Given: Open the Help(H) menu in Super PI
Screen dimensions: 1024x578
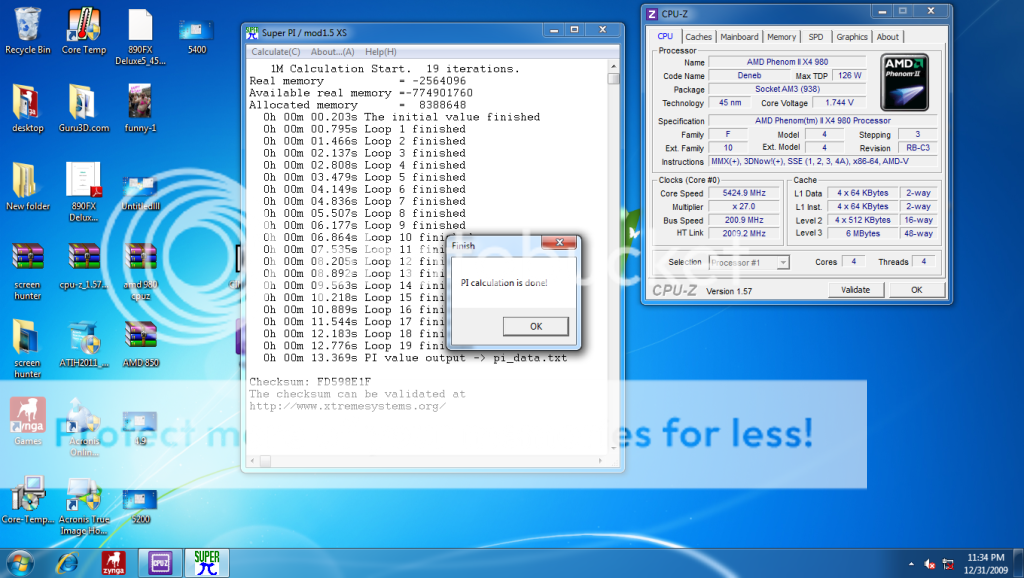Looking at the screenshot, I should tap(381, 52).
